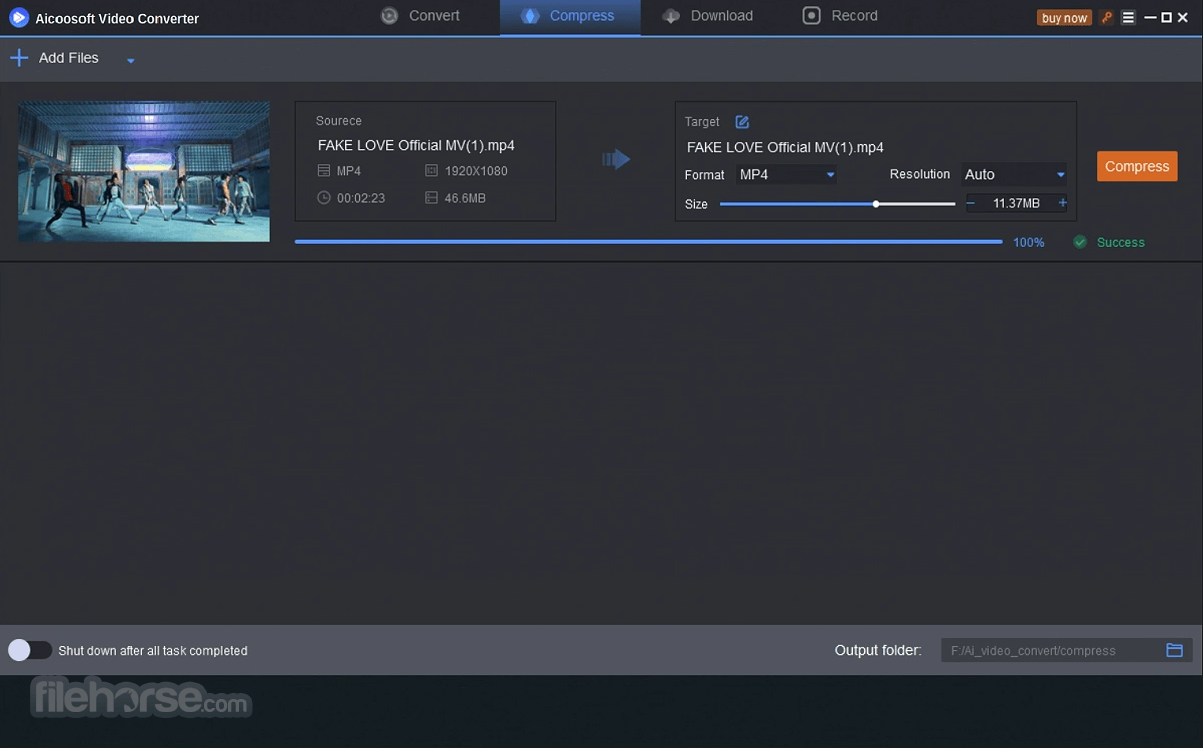Browse output folder with folder icon

1175,650
